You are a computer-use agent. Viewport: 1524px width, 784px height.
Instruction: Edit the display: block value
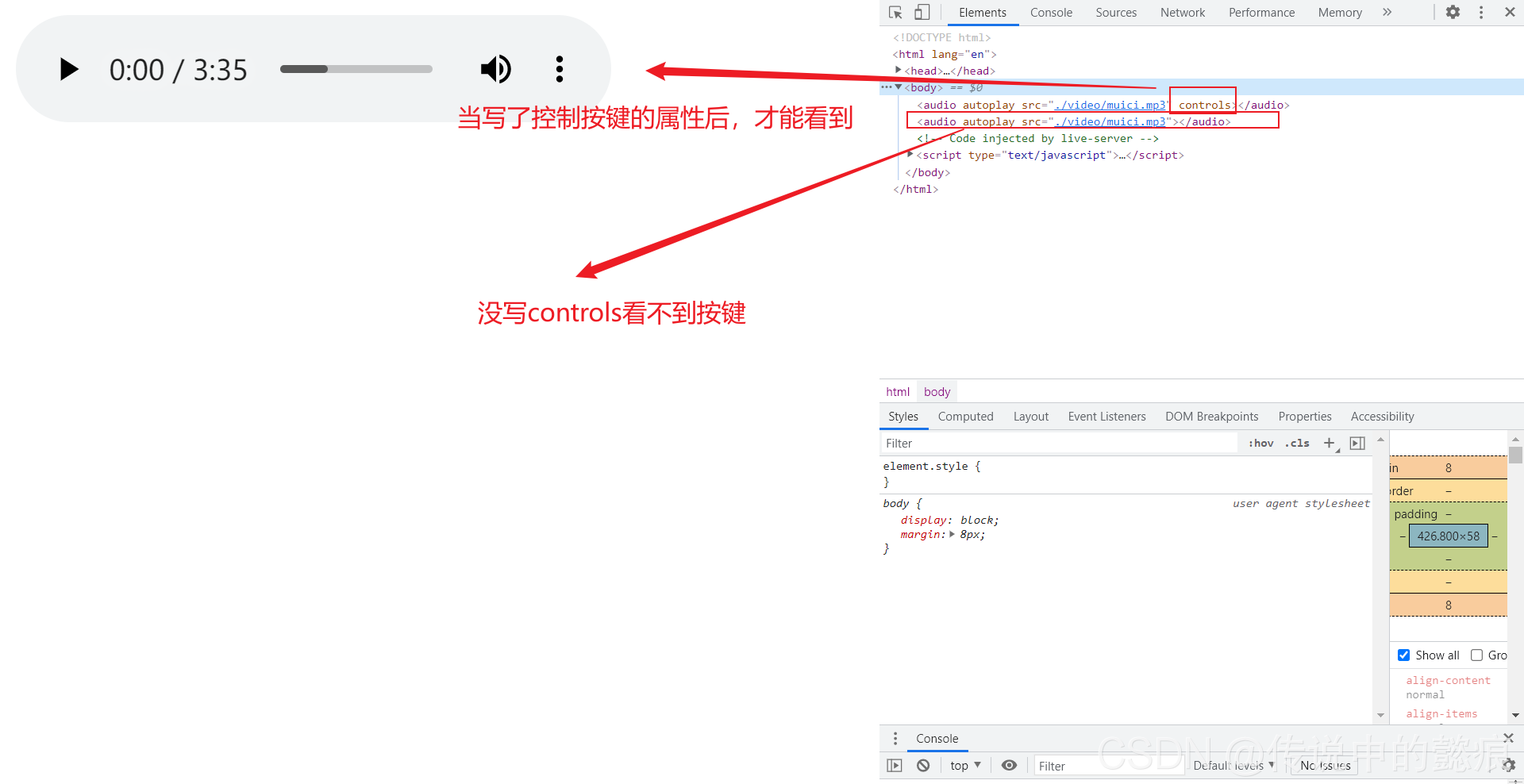pyautogui.click(x=977, y=521)
